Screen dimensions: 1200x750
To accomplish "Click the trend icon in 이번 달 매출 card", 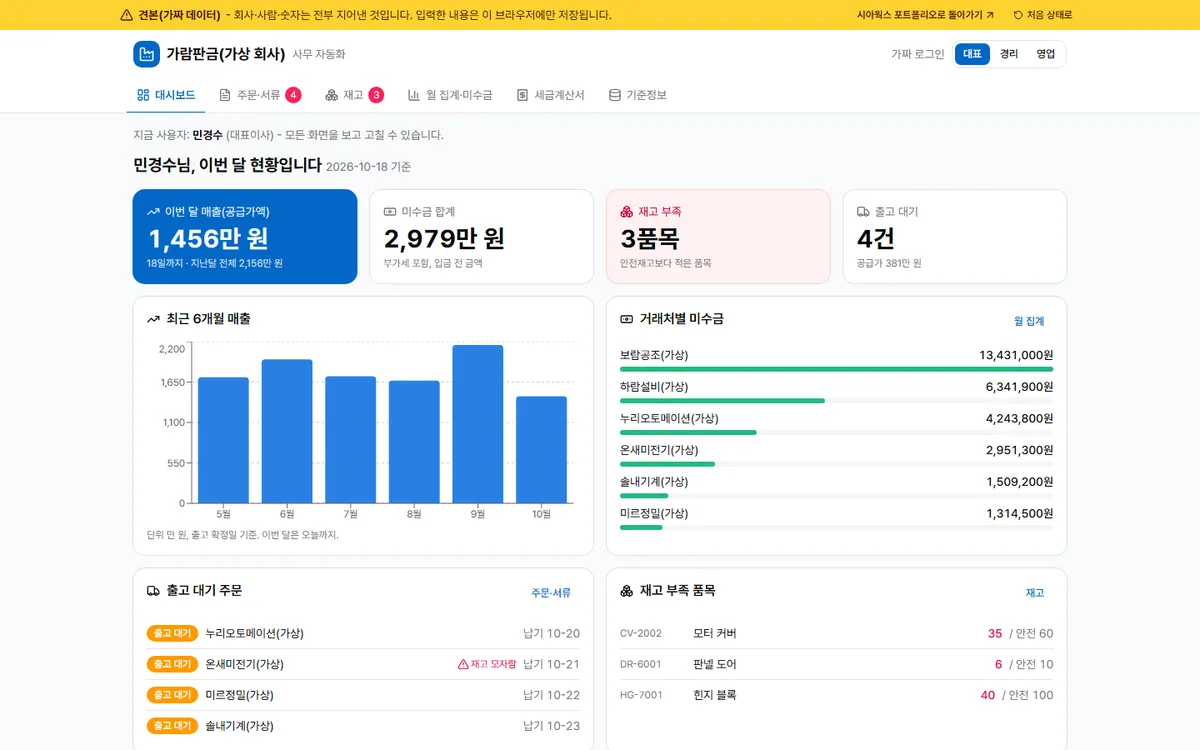I will pos(153,212).
